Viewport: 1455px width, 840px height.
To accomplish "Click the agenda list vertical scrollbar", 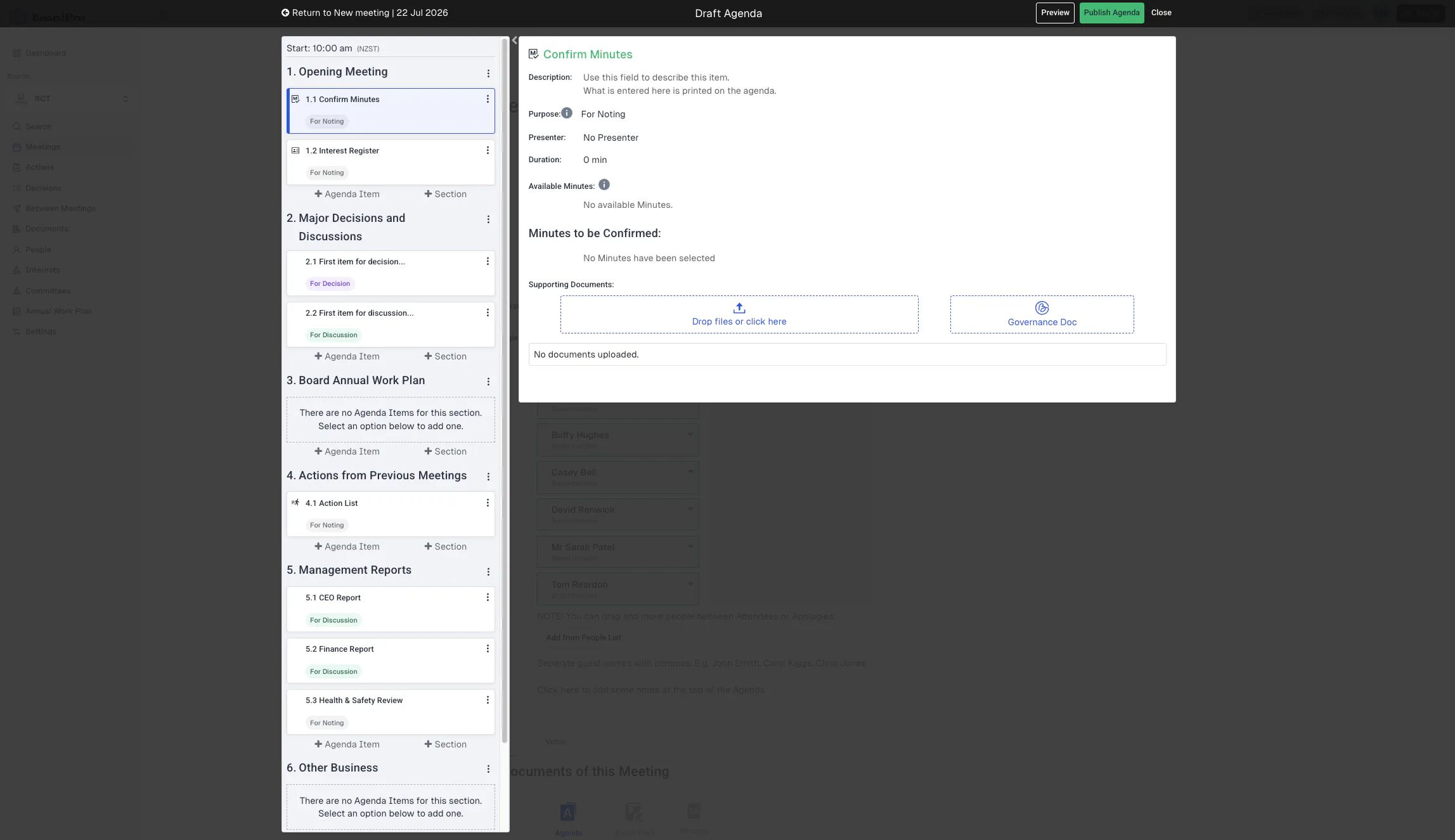I will point(505,390).
